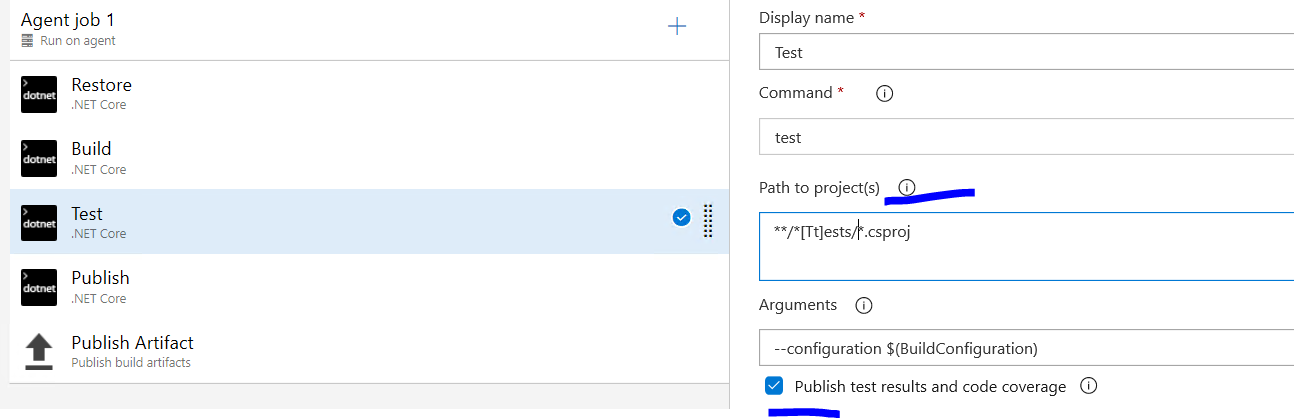Select the Publish Artifact task
Image resolution: width=1294 pixels, height=418 pixels.
tap(300, 351)
